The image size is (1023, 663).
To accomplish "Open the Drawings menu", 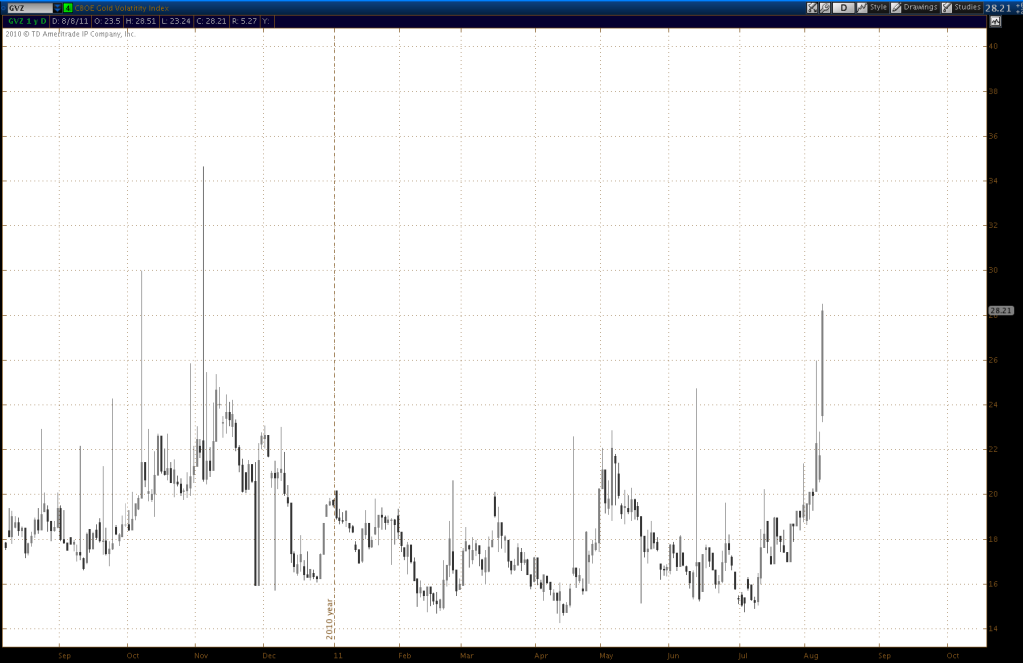I will click(x=919, y=8).
